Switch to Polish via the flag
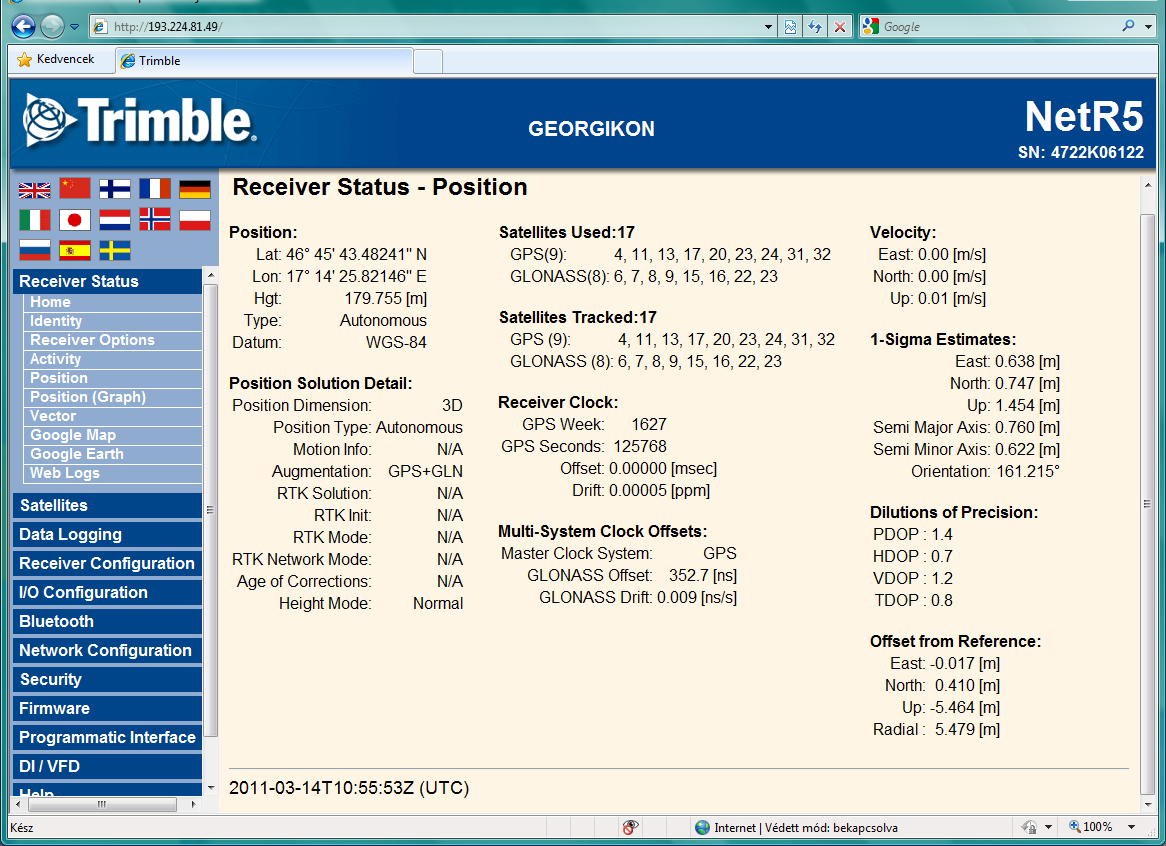The width and height of the screenshot is (1166, 846). click(x=195, y=220)
